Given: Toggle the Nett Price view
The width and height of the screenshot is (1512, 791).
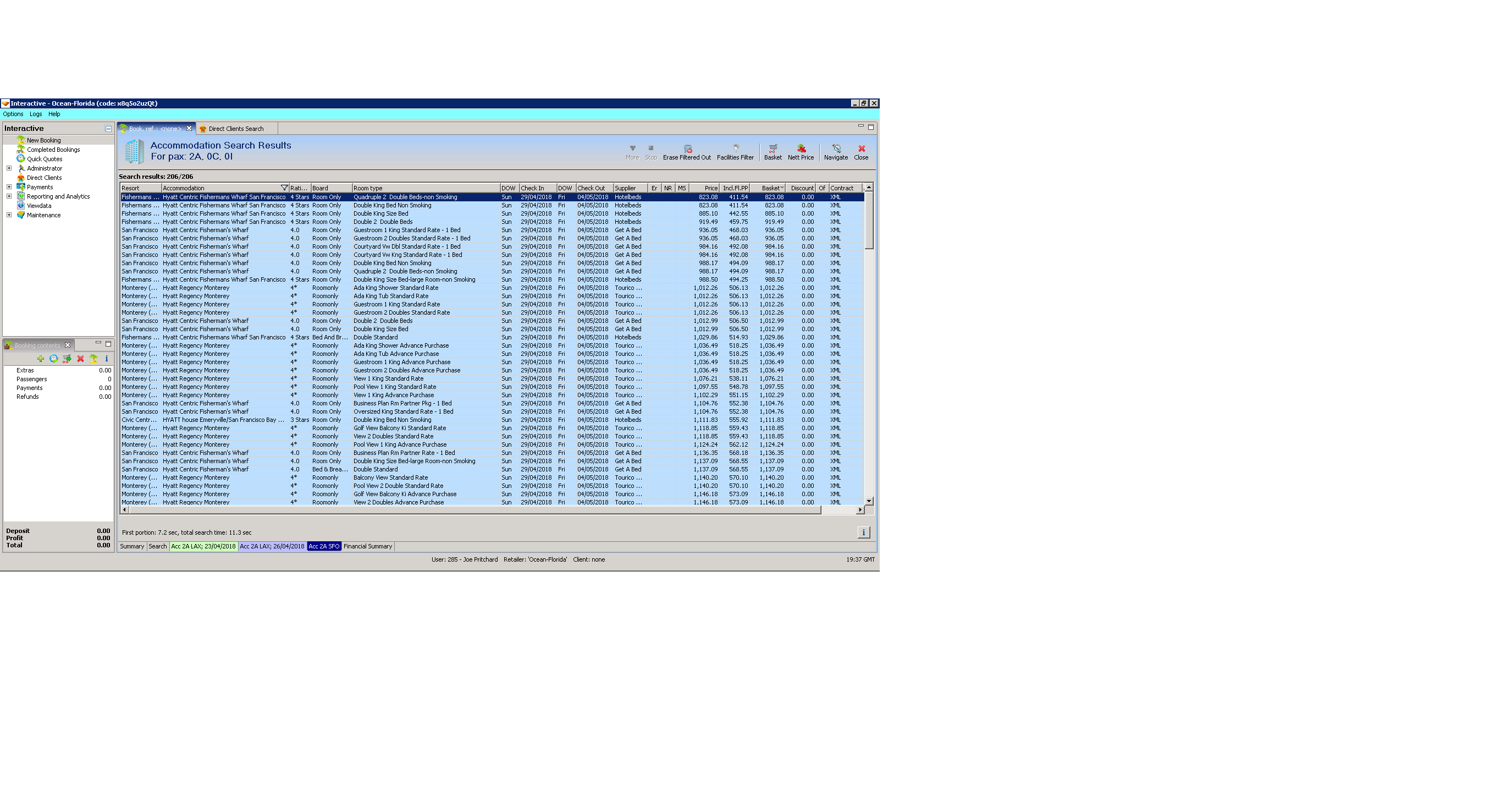Looking at the screenshot, I should coord(801,149).
